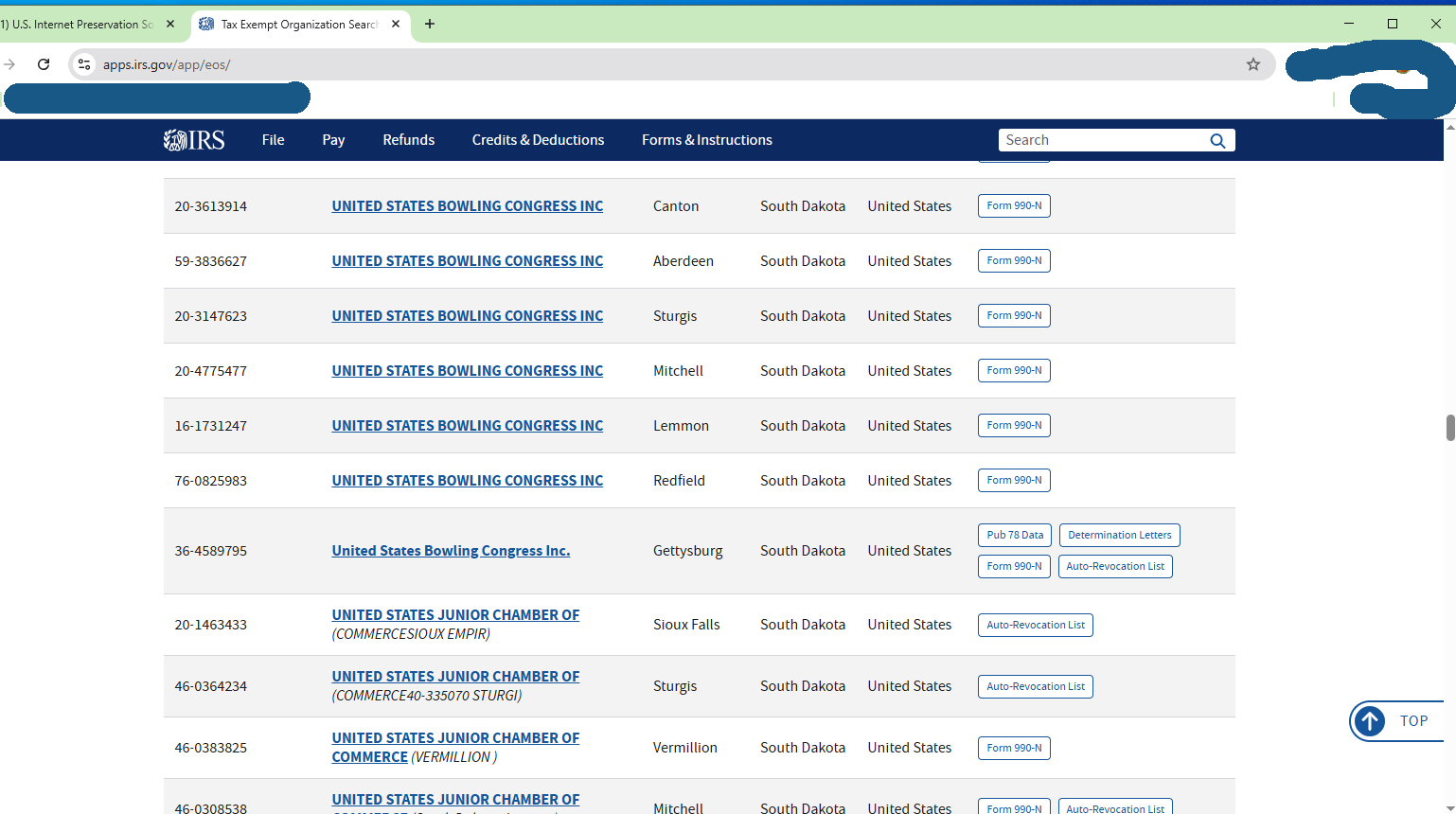Image resolution: width=1456 pixels, height=814 pixels.
Task: Open Bowling Congress link for Lemmon
Action: (x=467, y=426)
